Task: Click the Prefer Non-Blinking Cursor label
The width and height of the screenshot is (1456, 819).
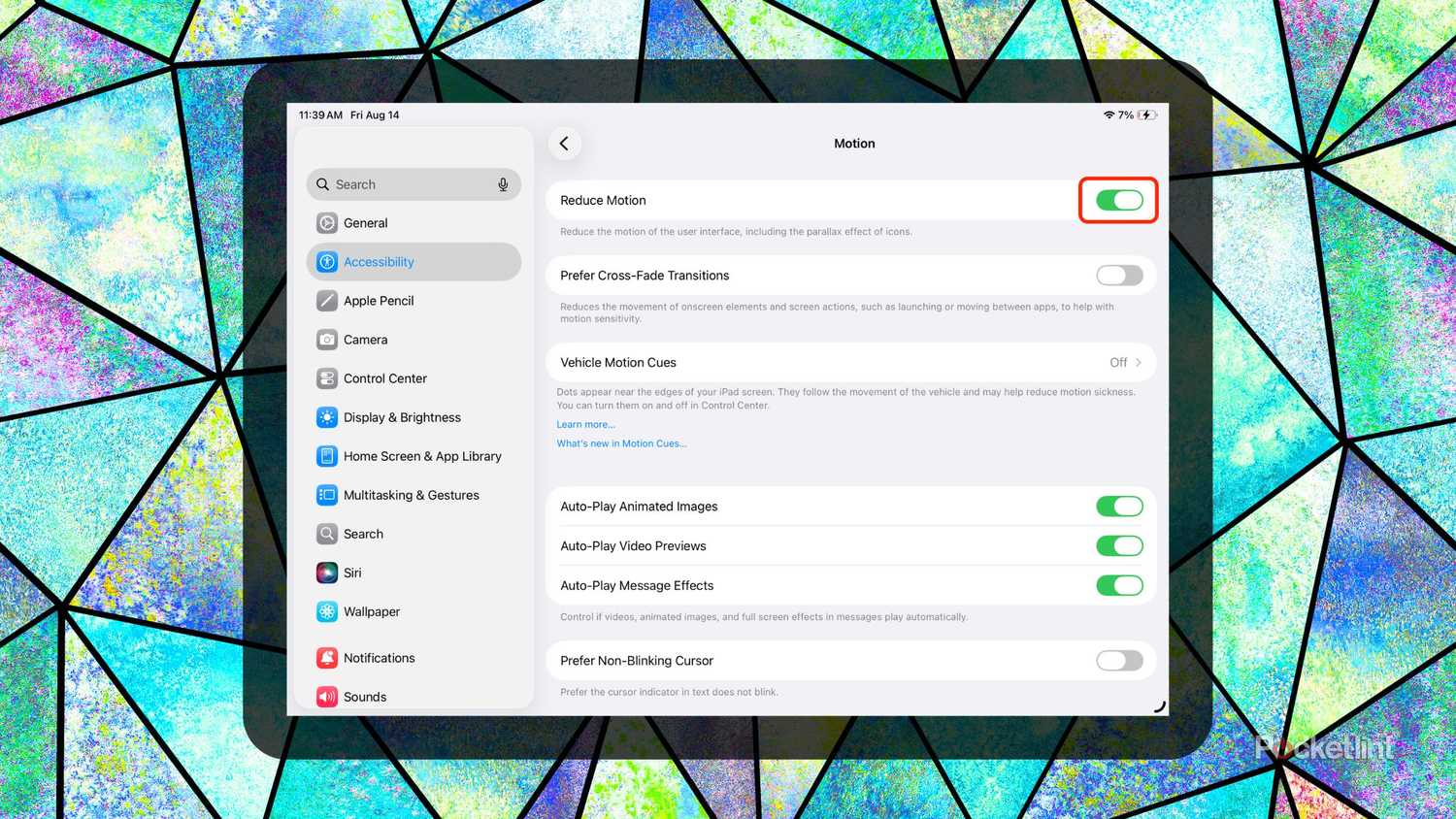Action: click(x=637, y=661)
